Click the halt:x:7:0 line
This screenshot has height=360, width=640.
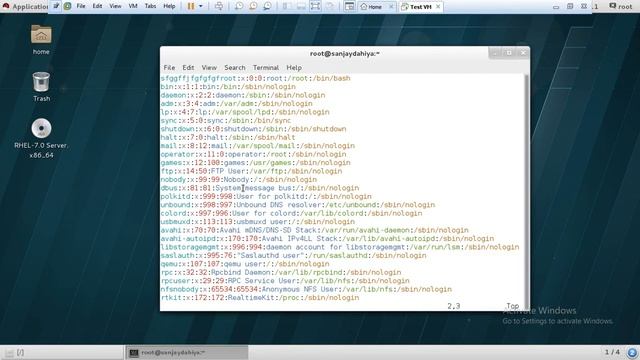[228, 138]
